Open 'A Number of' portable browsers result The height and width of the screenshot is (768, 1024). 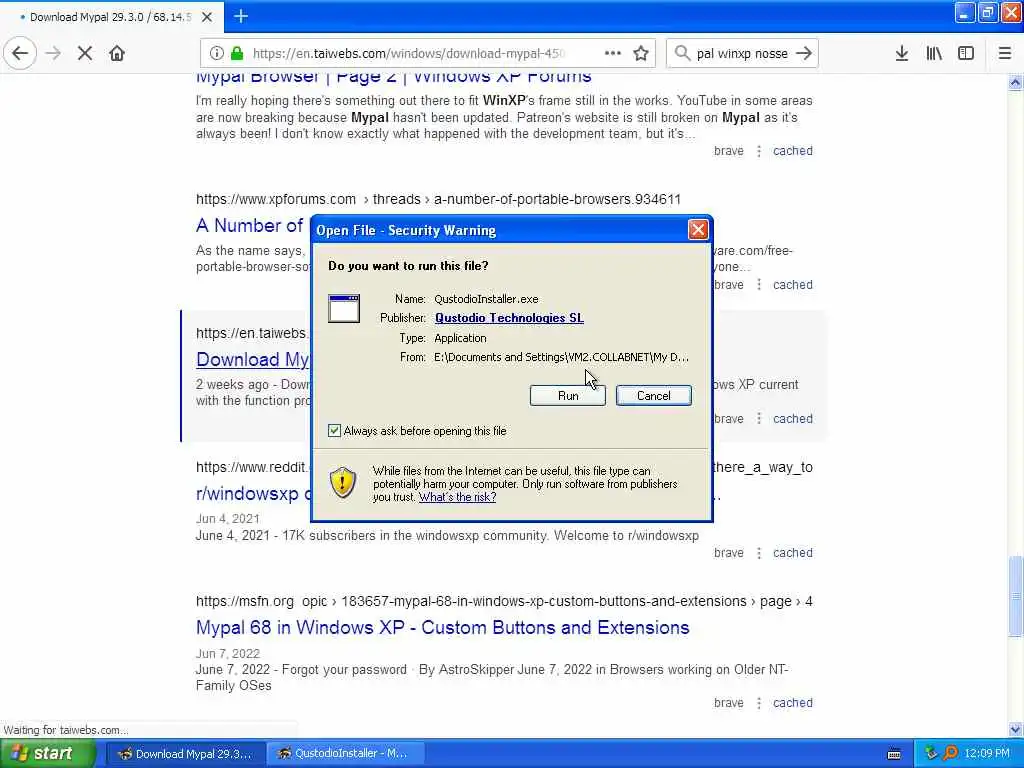249,226
